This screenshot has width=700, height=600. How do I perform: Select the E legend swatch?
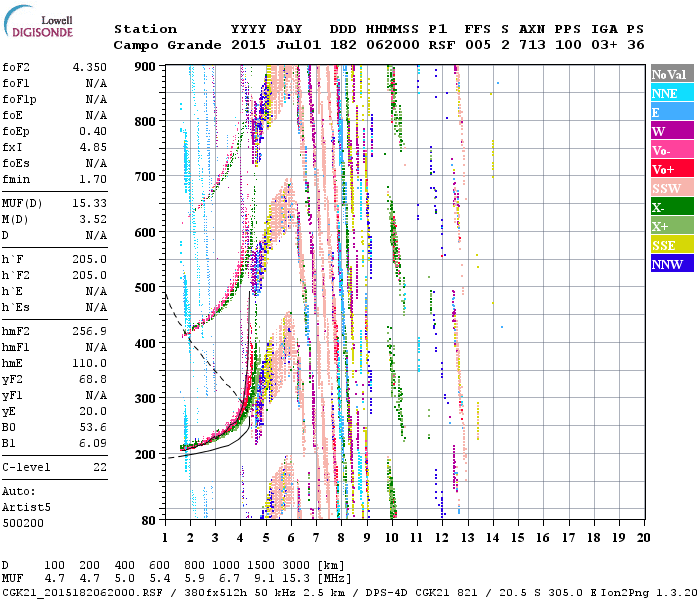point(672,112)
